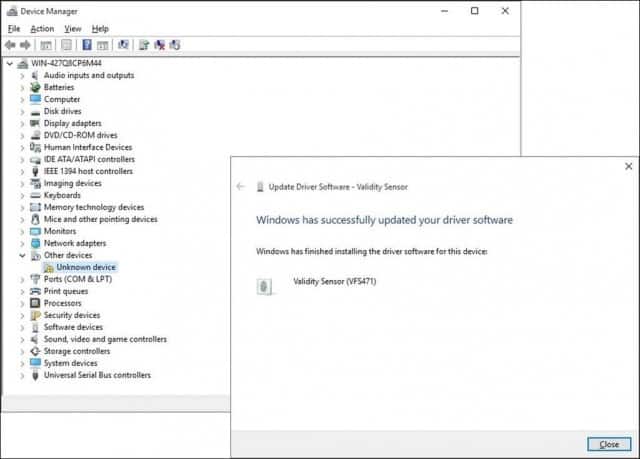Open the Action menu

(42, 29)
